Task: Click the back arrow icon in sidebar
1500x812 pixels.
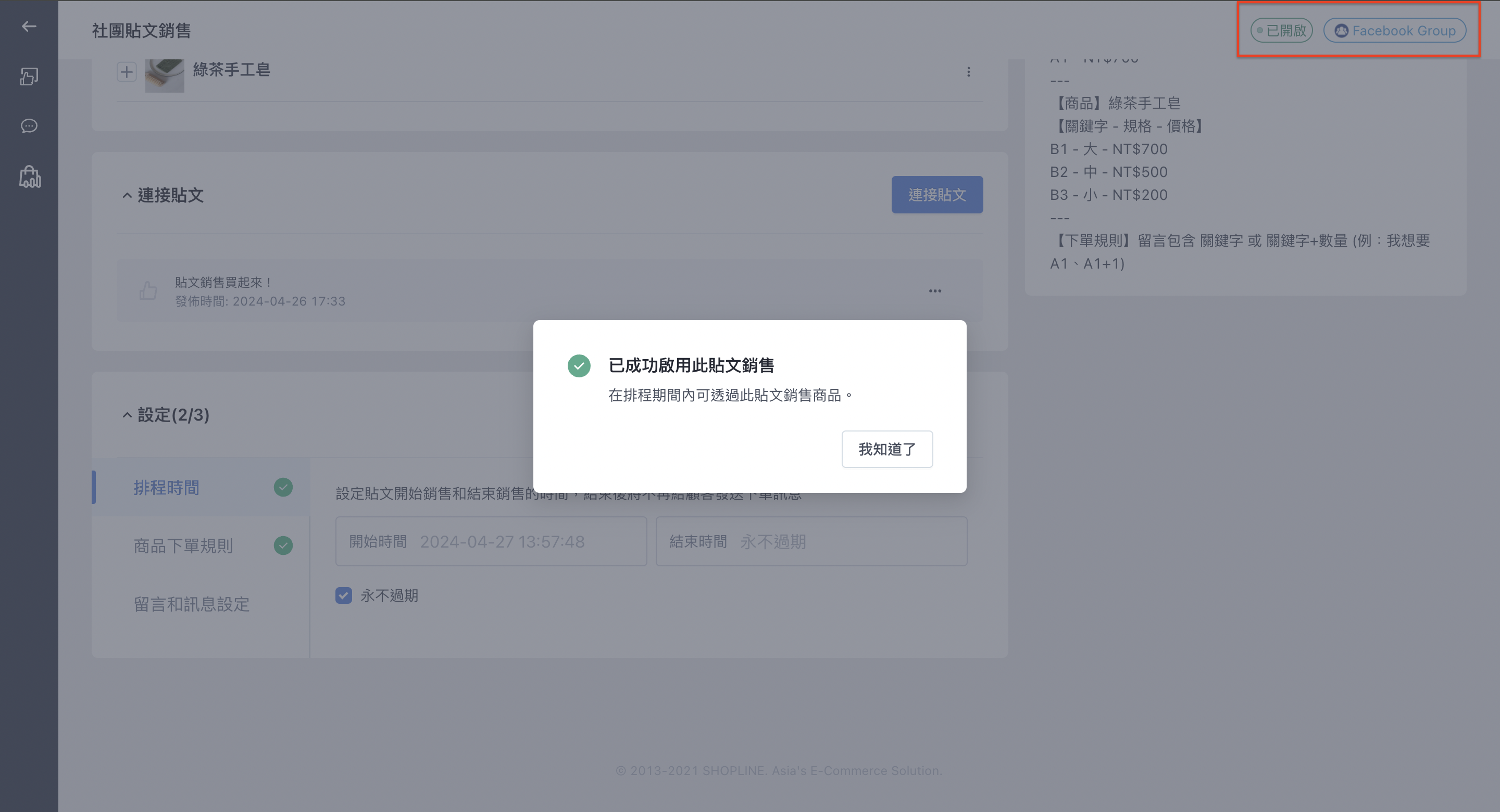Action: 29,26
